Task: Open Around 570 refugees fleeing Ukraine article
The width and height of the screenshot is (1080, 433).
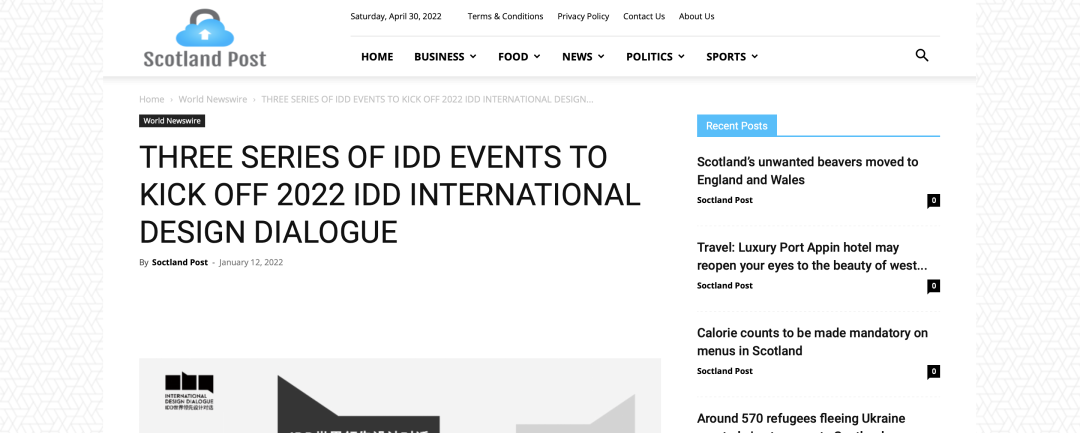Action: pyautogui.click(x=801, y=421)
